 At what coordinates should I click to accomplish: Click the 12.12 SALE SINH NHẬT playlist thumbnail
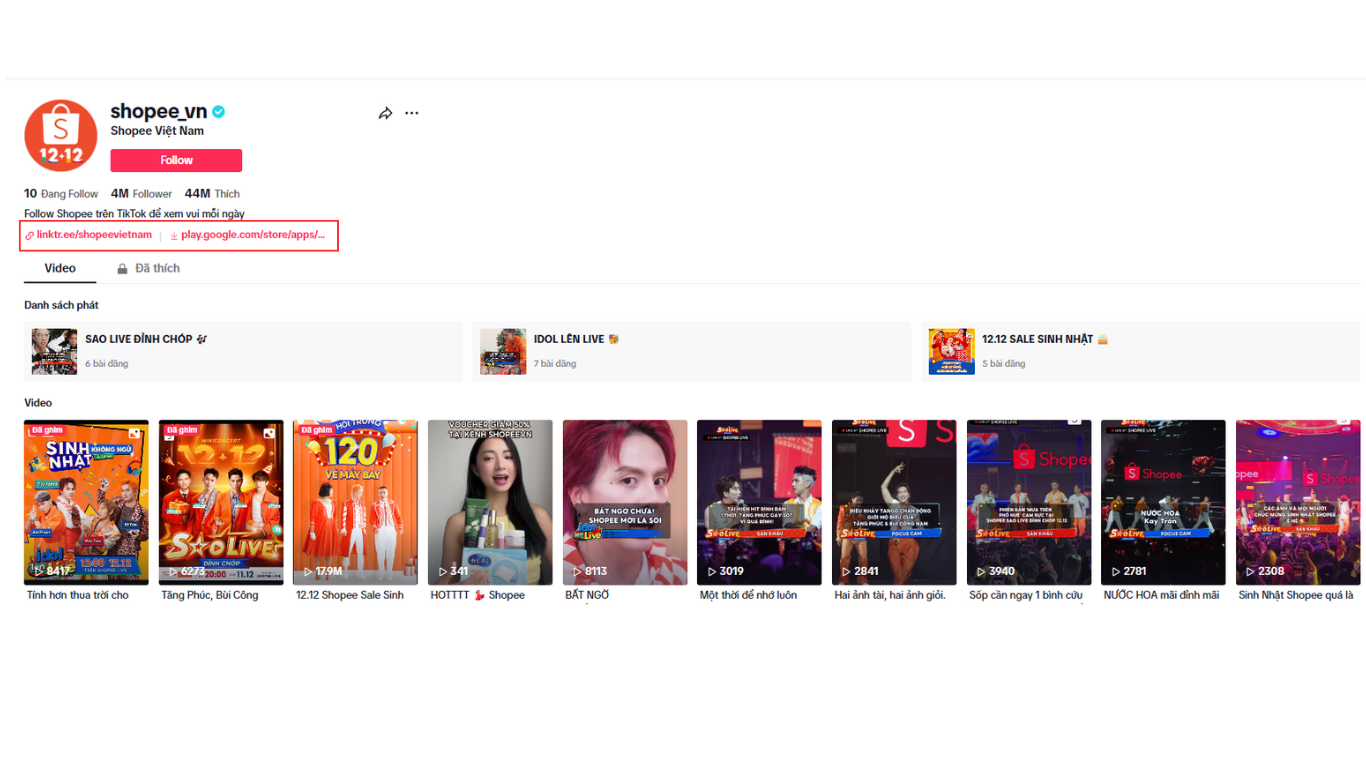coord(952,351)
